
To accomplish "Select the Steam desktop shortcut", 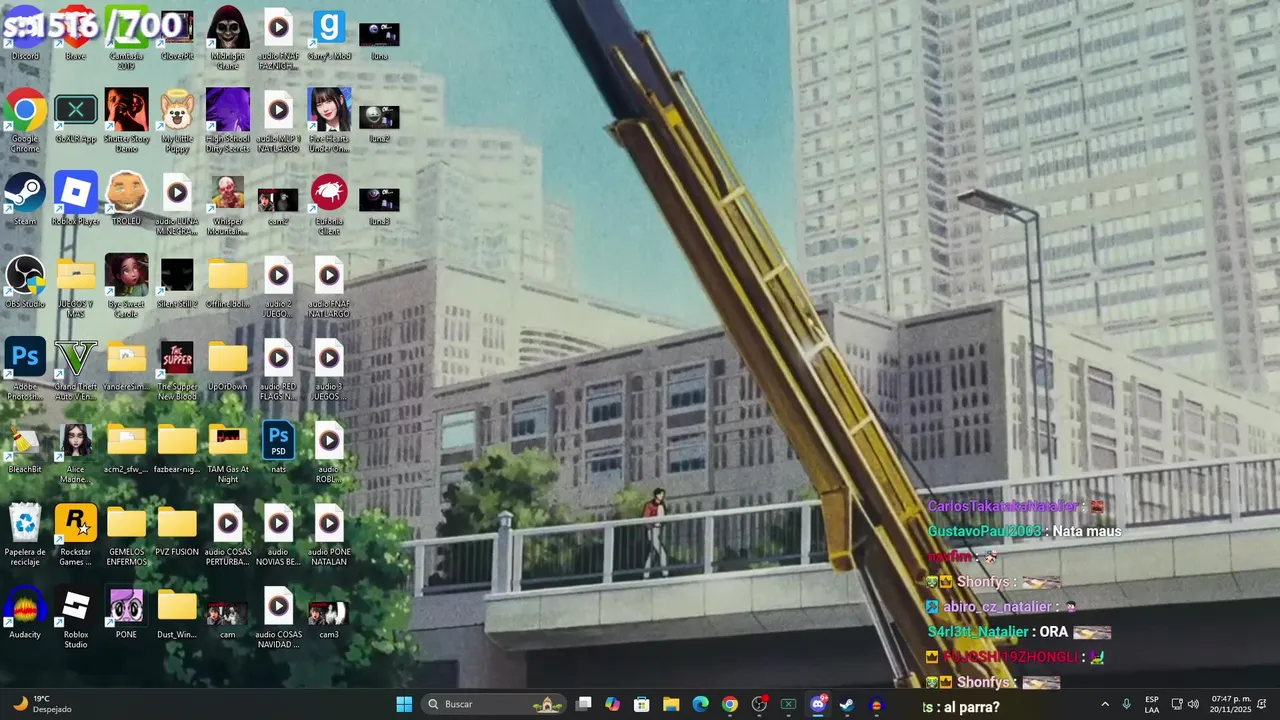I will click(25, 199).
